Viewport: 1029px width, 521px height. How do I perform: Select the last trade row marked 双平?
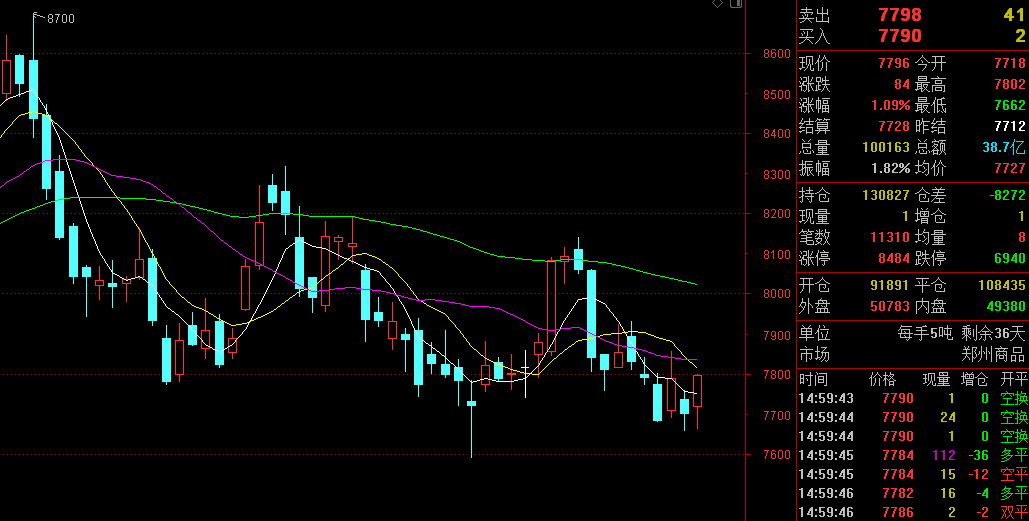click(x=910, y=512)
